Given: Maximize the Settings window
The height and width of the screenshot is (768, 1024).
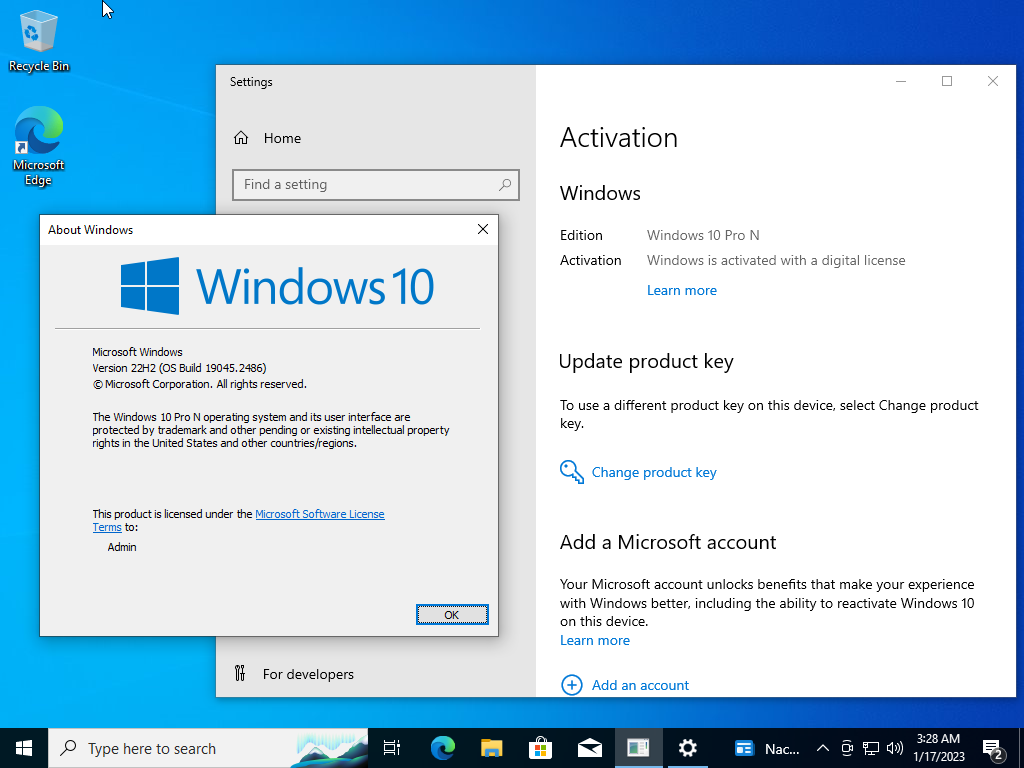Looking at the screenshot, I should pos(947,81).
